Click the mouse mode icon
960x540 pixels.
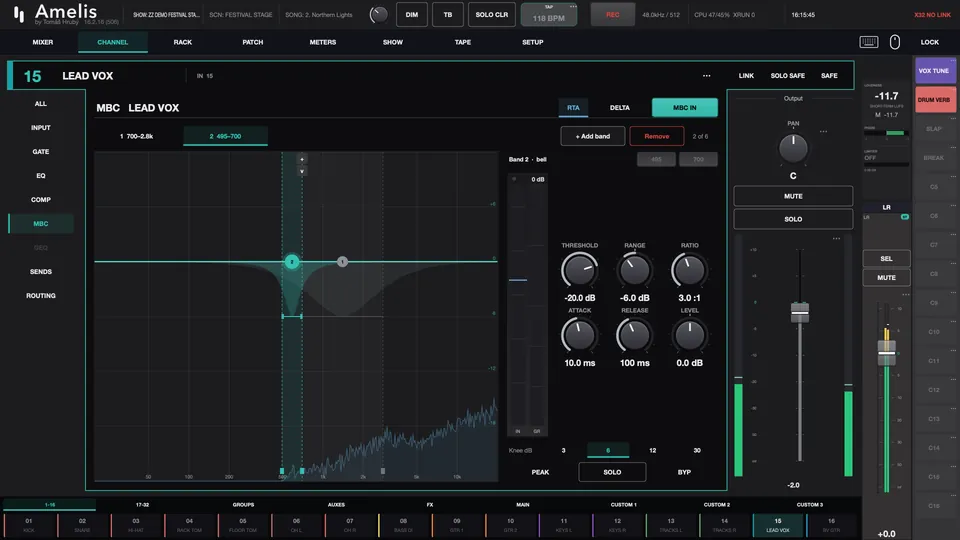point(894,42)
